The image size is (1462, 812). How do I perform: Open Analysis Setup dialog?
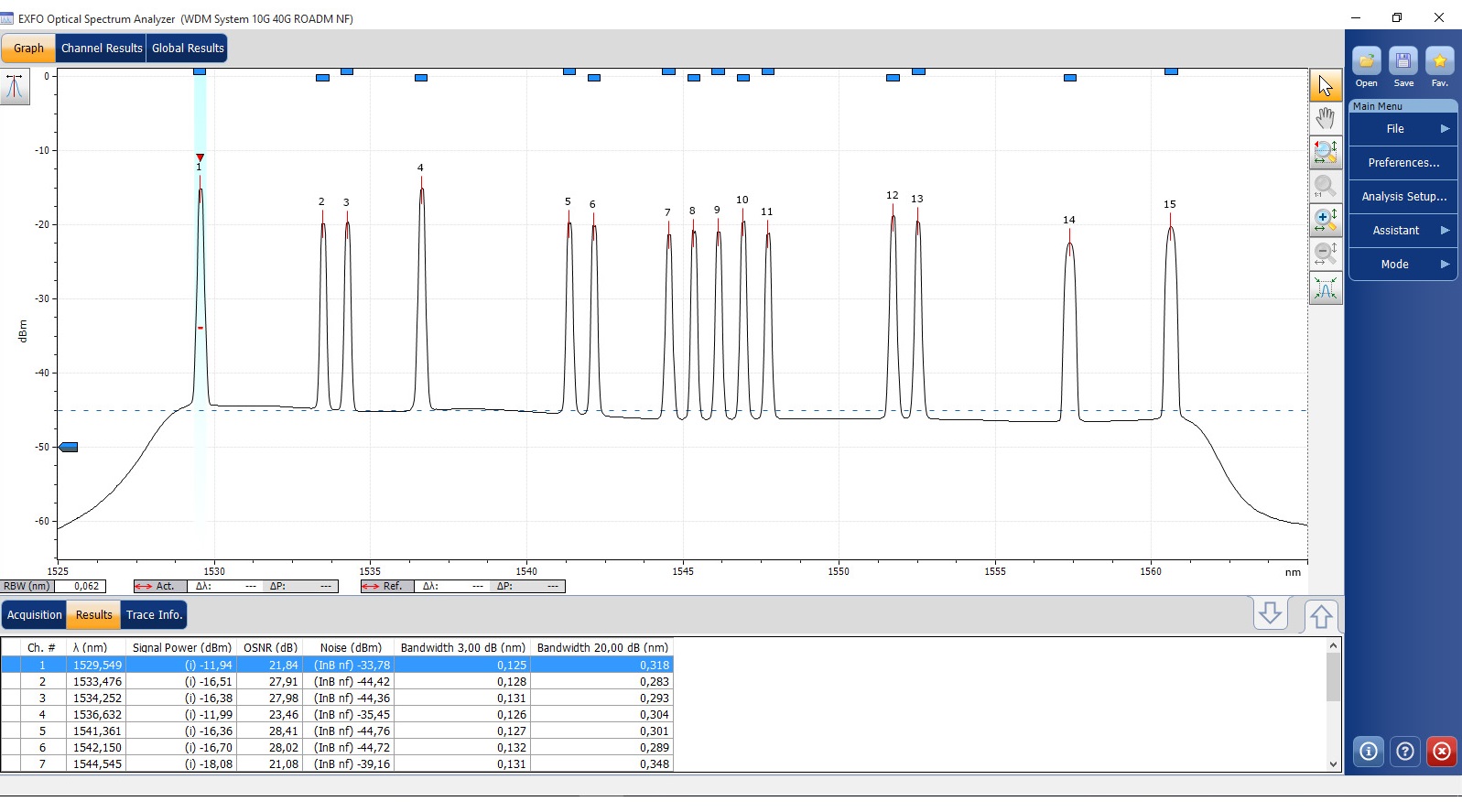tap(1402, 197)
